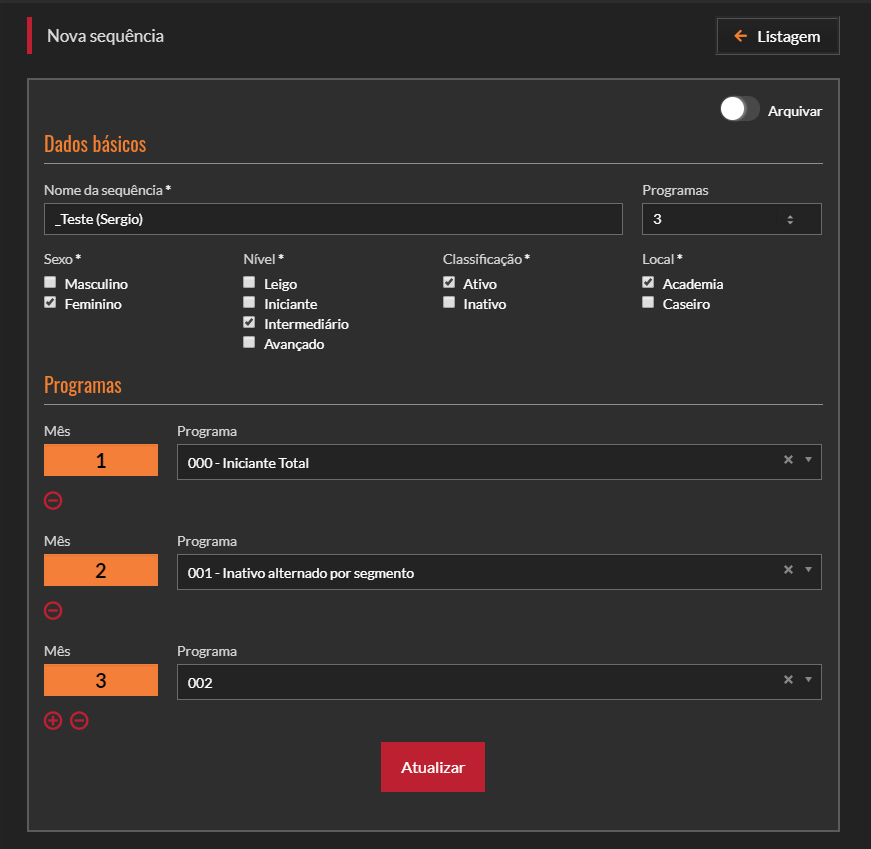Screen dimensions: 871x849
Task: Expand the month 3 Programa dropdown arrow
Action: [x=808, y=680]
